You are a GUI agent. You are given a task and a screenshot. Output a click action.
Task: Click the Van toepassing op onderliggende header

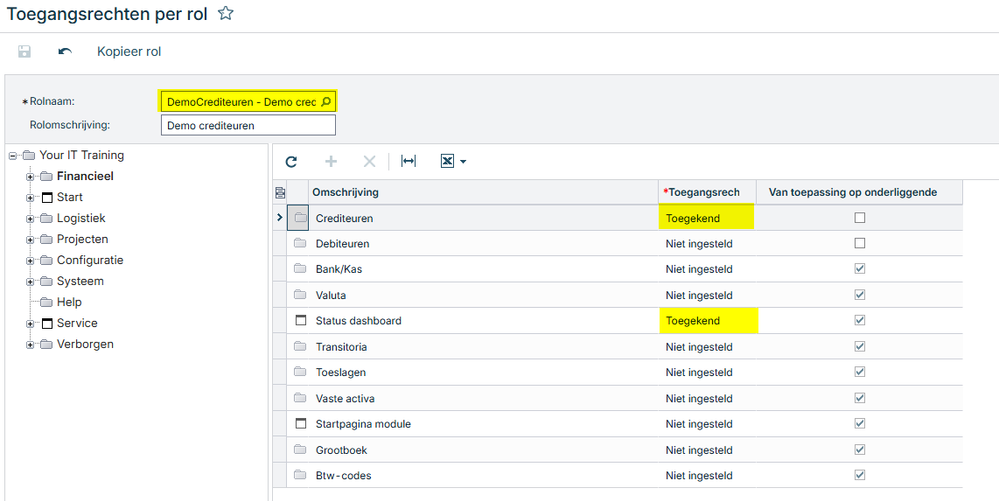[859, 192]
